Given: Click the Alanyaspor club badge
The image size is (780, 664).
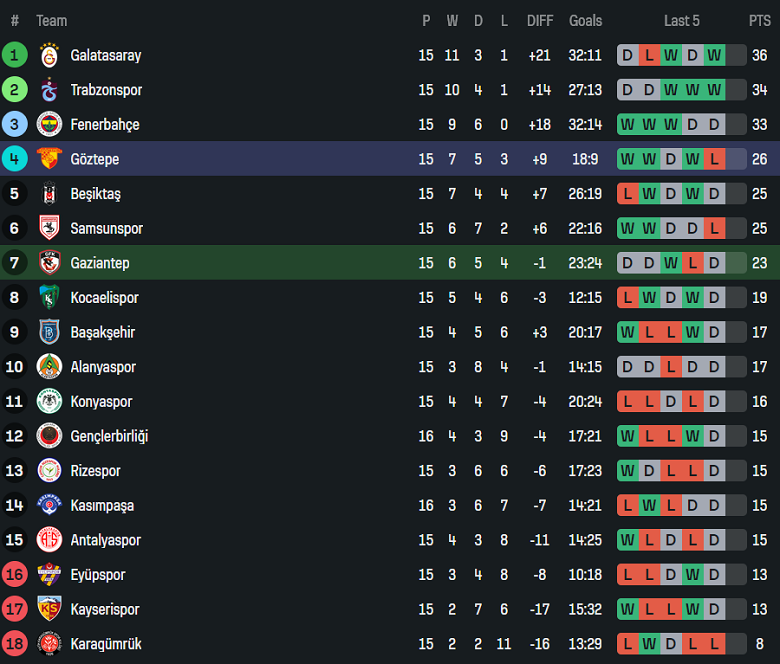Looking at the screenshot, I should pos(49,367).
